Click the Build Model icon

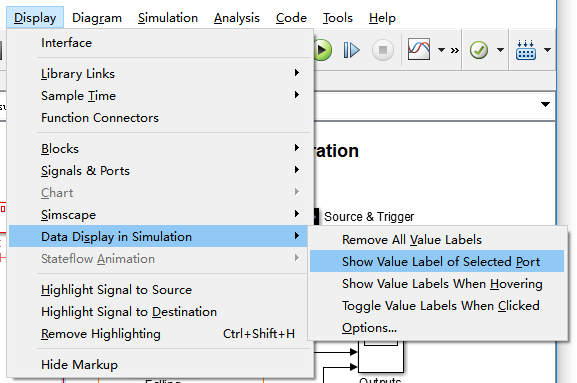526,50
